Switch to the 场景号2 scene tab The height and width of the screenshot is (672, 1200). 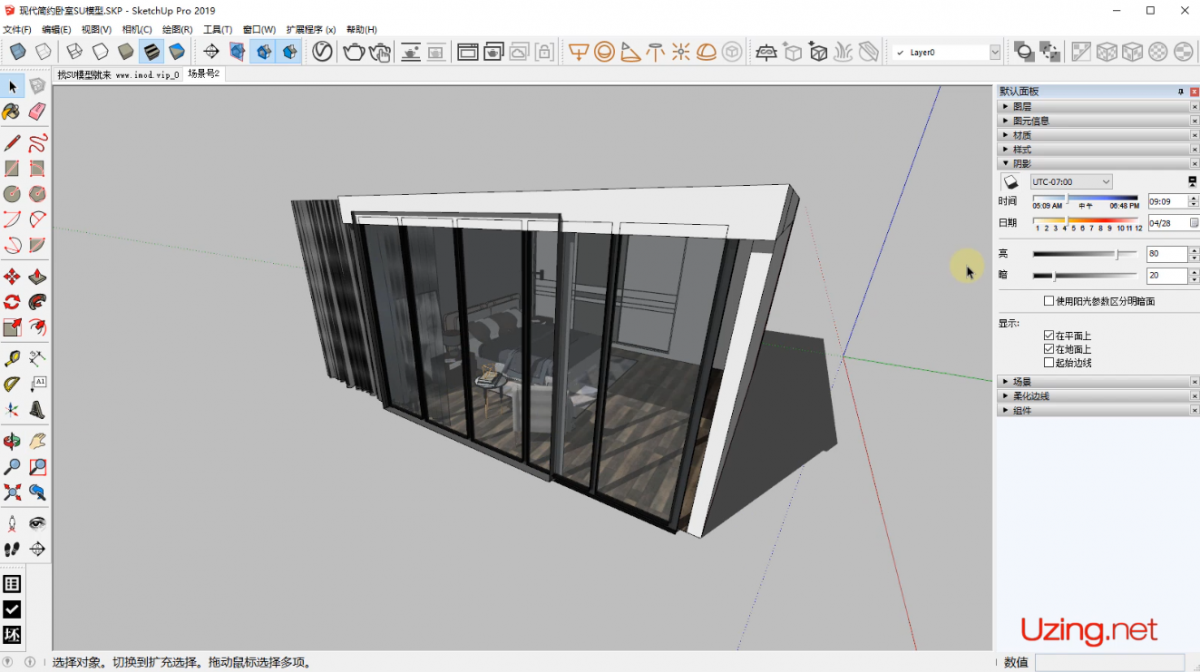point(203,74)
